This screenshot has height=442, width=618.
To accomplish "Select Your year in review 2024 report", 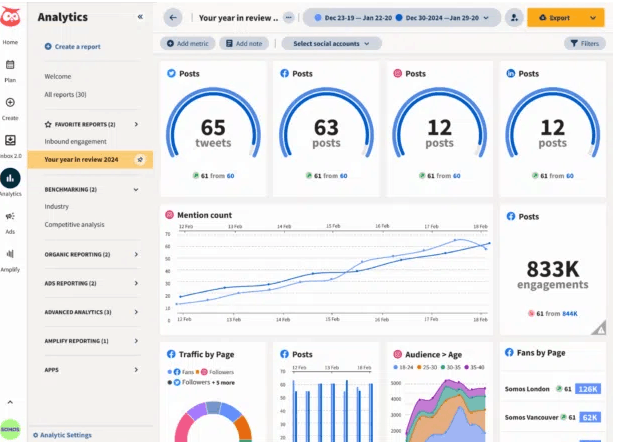I will (x=90, y=160).
